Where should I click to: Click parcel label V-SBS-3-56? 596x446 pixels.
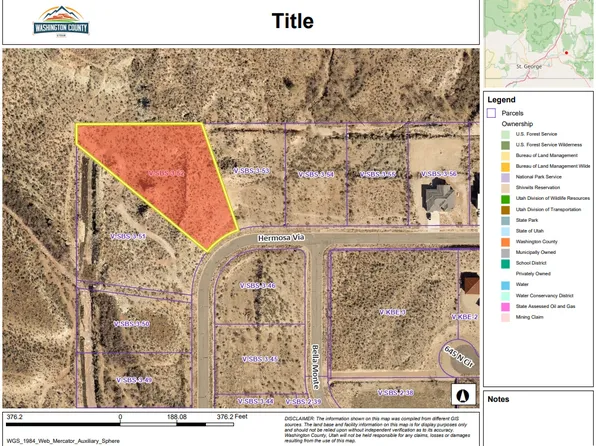coord(439,174)
